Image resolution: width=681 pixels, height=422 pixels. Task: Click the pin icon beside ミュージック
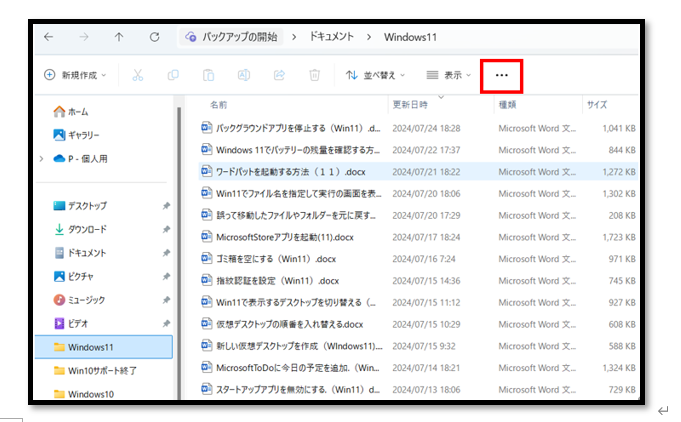(166, 300)
